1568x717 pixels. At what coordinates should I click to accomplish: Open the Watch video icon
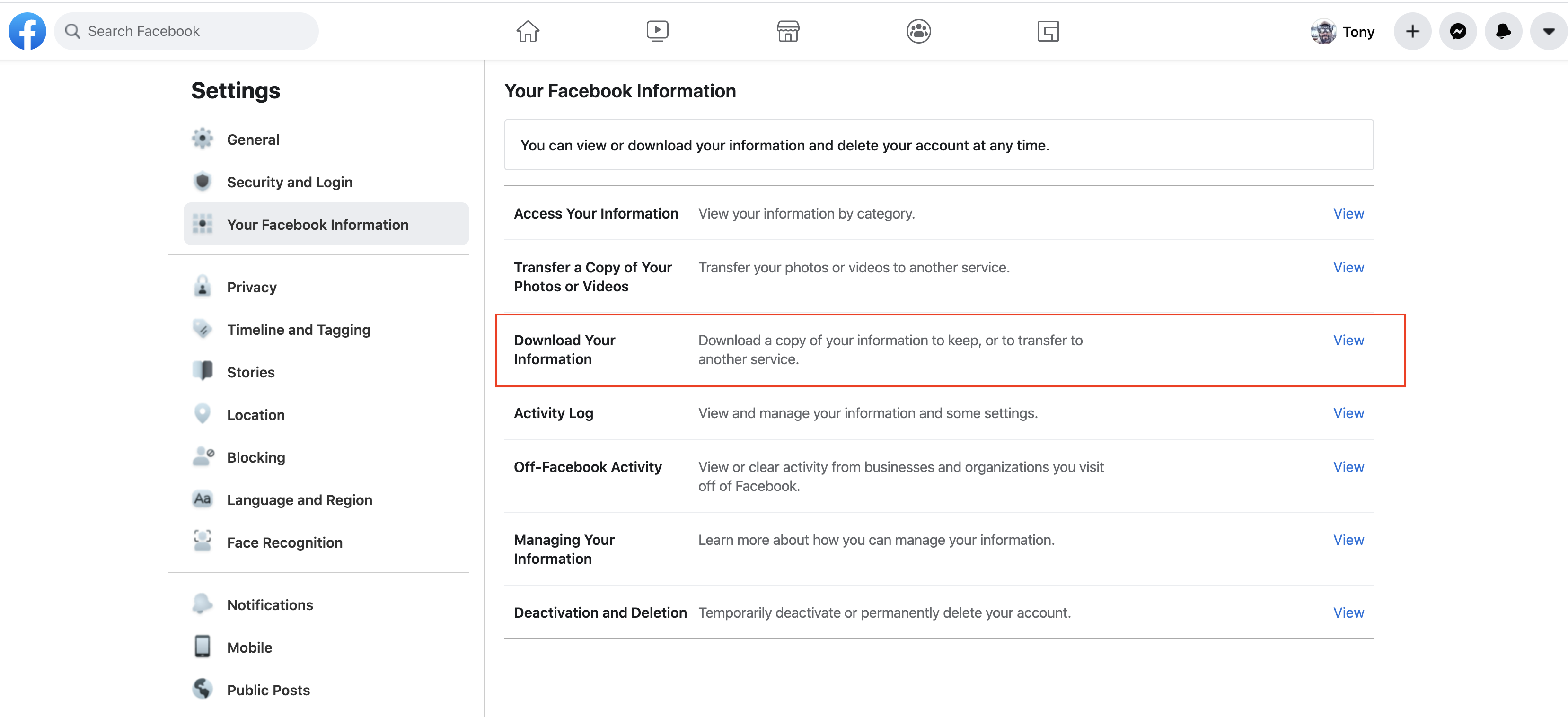click(657, 31)
